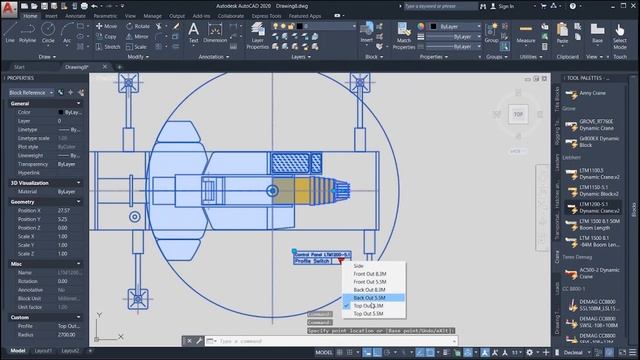Switch to the Layout1 tab
Image resolution: width=640 pixels, height=360 pixels.
[x=43, y=351]
